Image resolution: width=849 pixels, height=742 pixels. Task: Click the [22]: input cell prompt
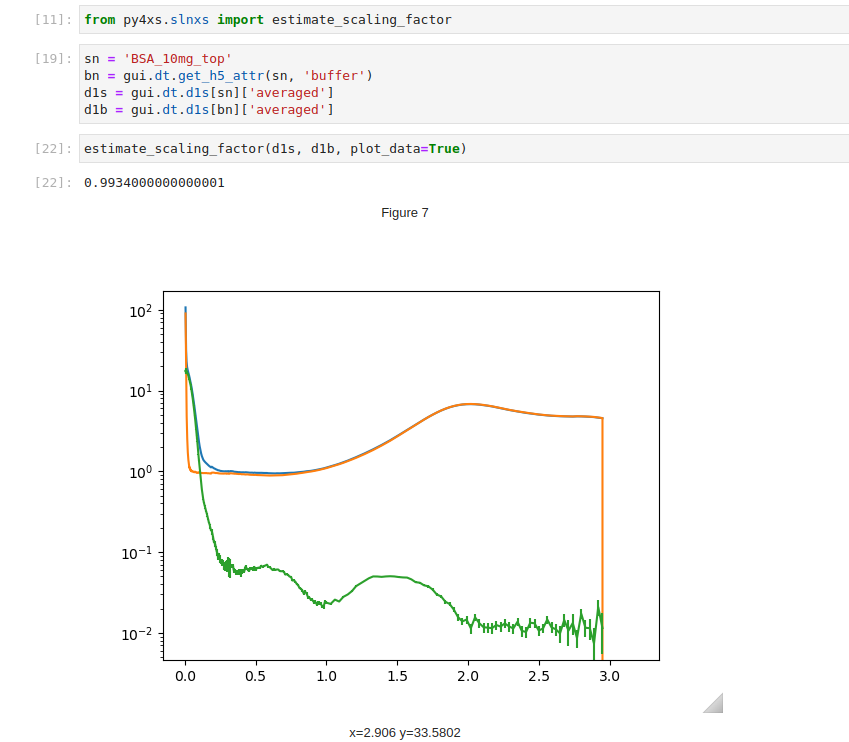53,148
